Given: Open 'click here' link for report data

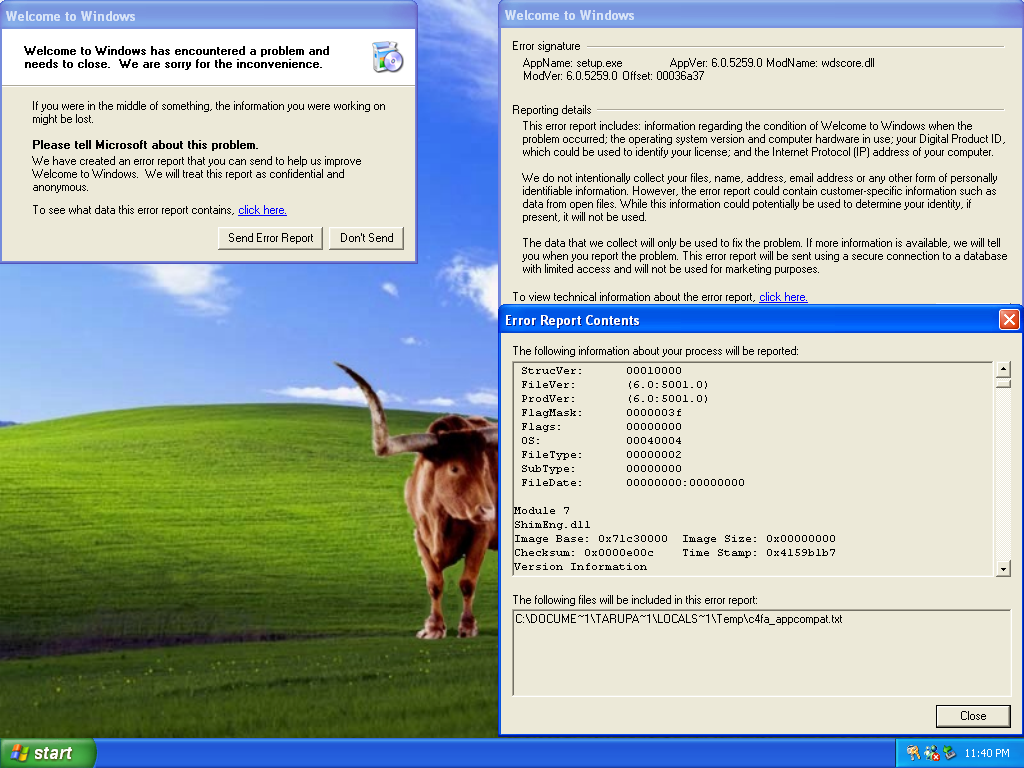Looking at the screenshot, I should pos(263,210).
